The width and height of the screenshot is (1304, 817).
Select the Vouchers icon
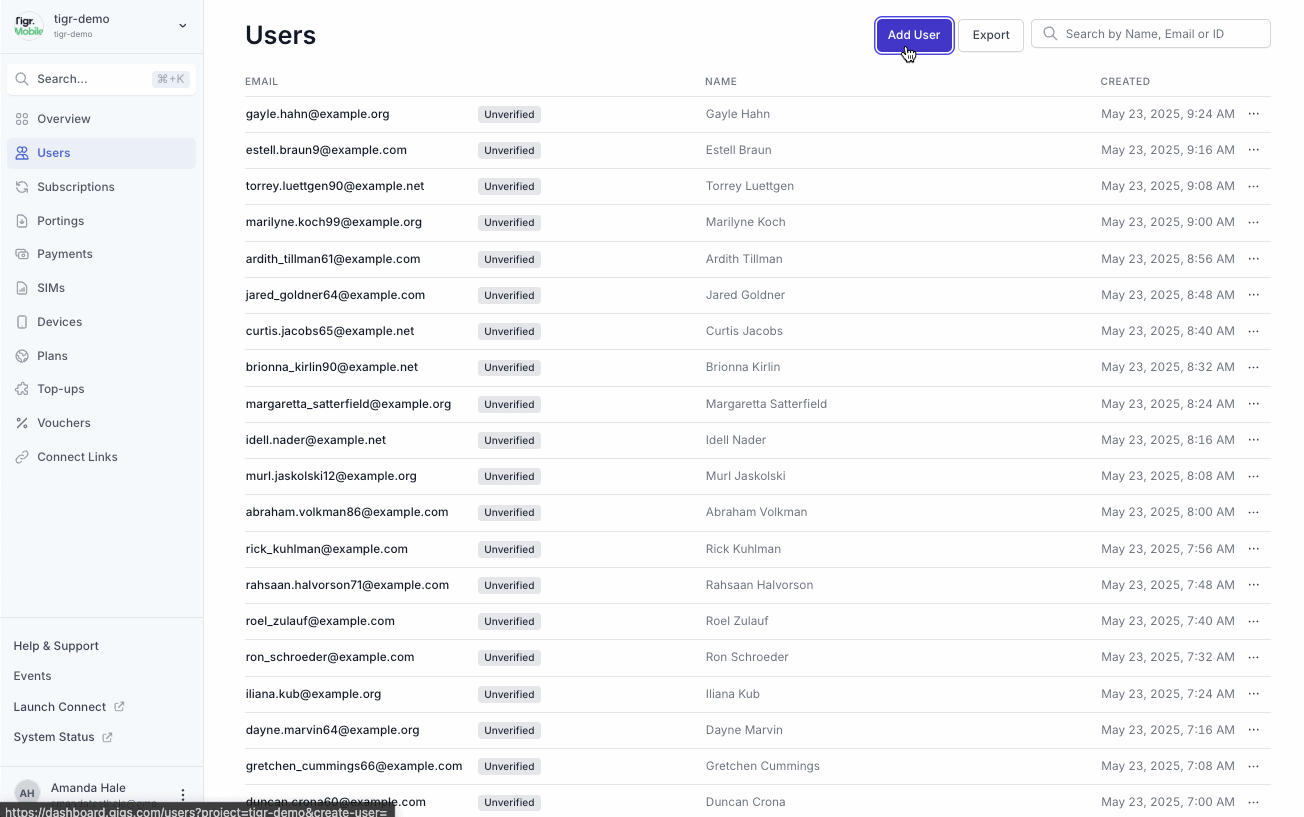[x=22, y=422]
